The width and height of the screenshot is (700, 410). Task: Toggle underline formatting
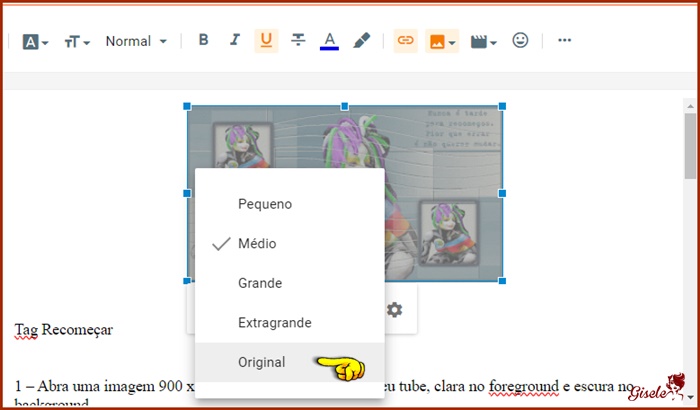[267, 41]
